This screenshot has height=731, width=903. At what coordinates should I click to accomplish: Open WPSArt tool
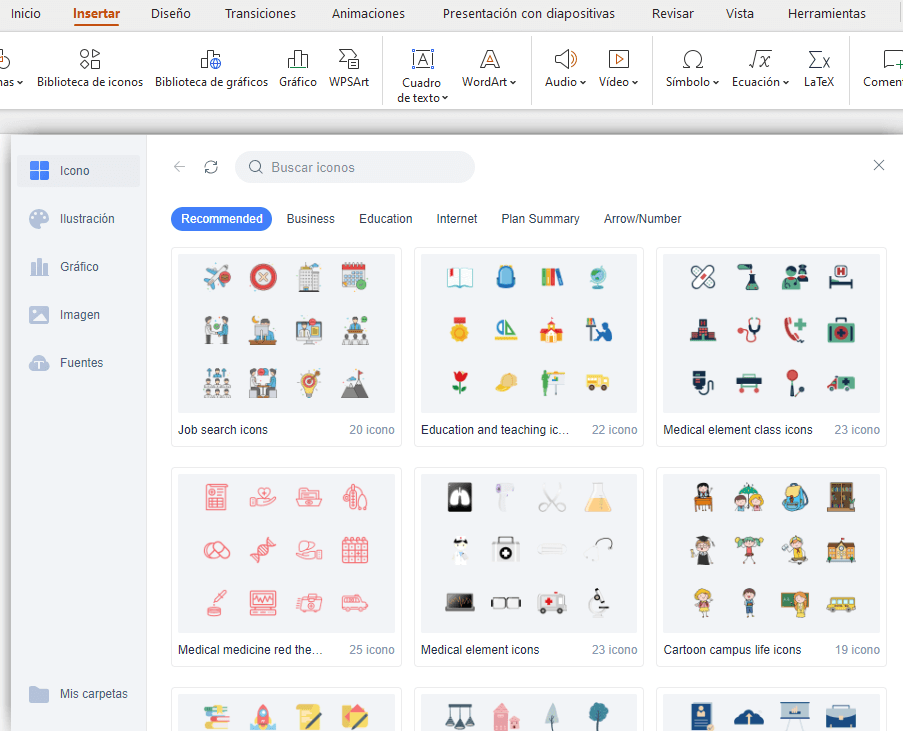coord(349,69)
